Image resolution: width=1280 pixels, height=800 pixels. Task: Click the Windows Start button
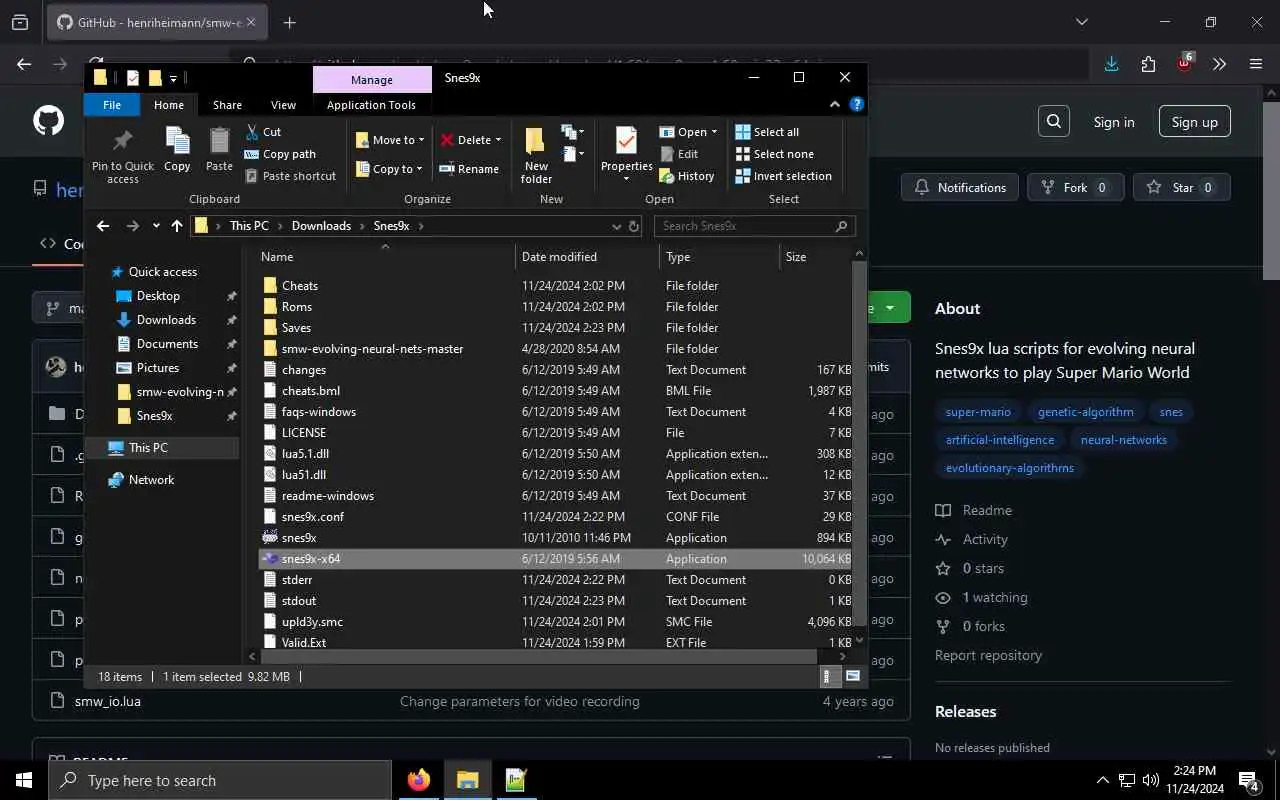click(24, 780)
